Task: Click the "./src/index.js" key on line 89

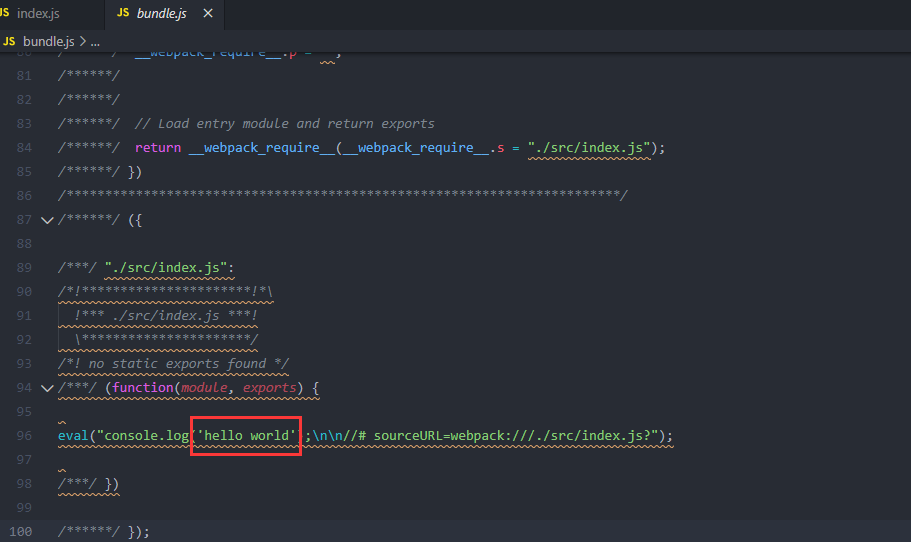Action: (166, 268)
